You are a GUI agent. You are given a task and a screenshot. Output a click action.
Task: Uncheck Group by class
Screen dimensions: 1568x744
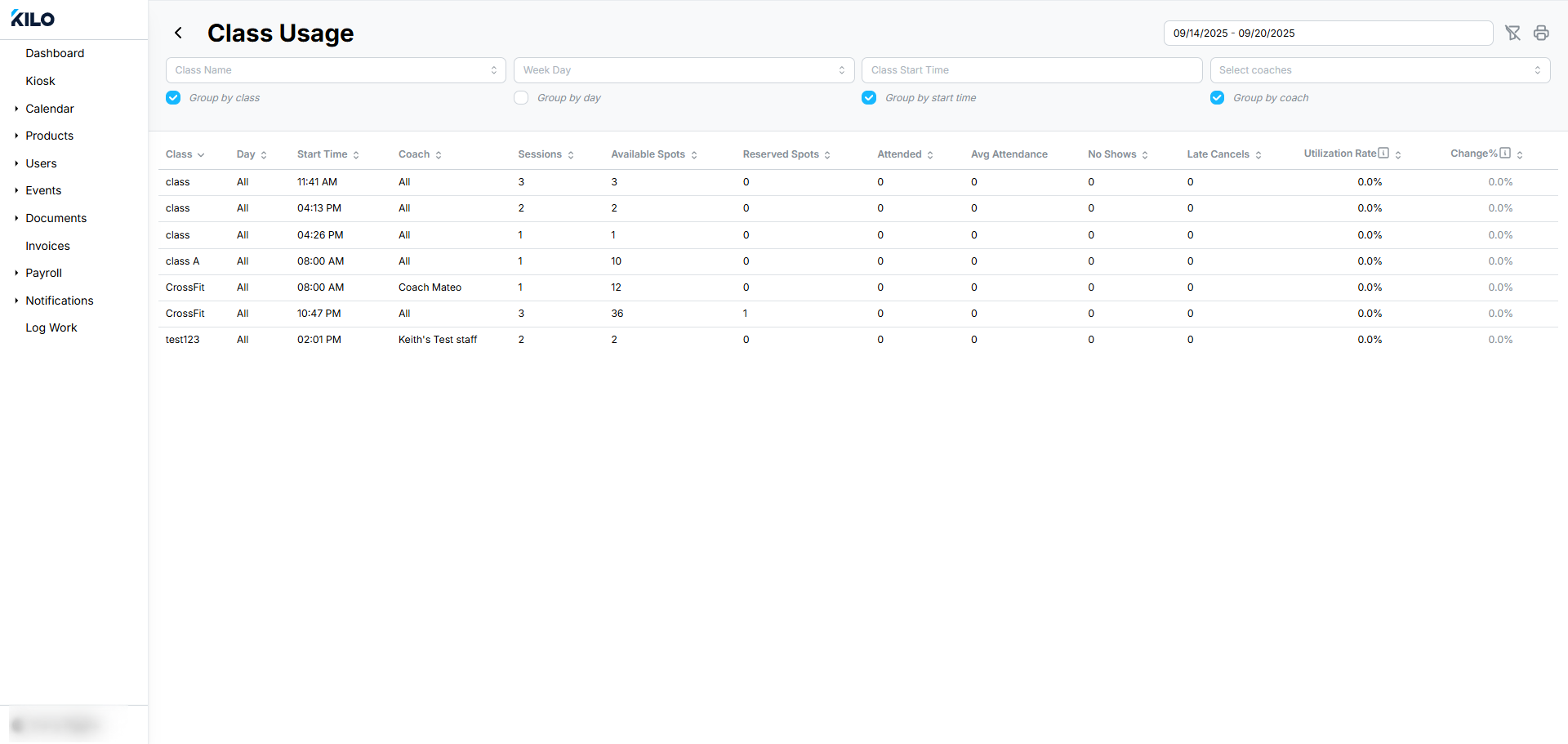click(173, 98)
